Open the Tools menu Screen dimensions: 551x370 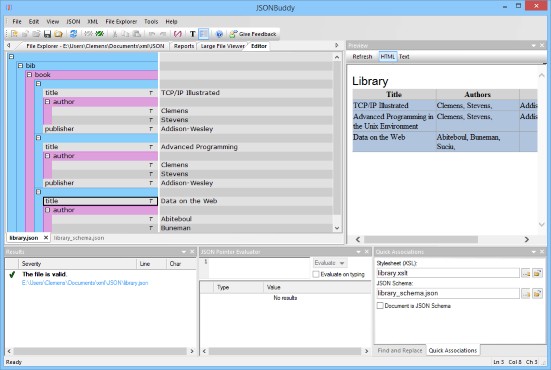coord(151,22)
